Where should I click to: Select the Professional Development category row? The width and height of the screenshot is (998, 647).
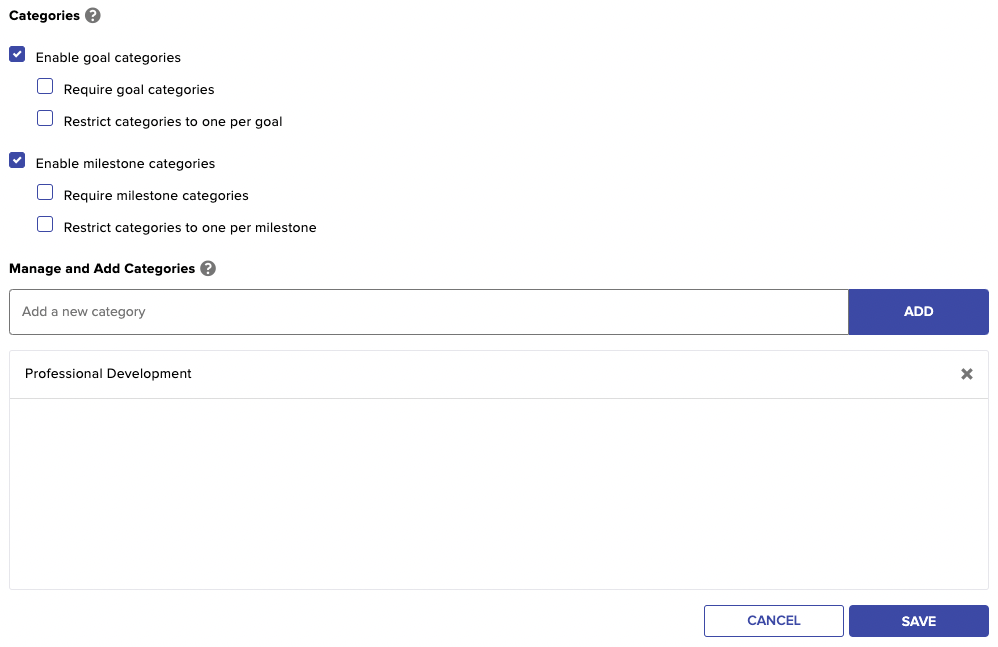(x=499, y=374)
